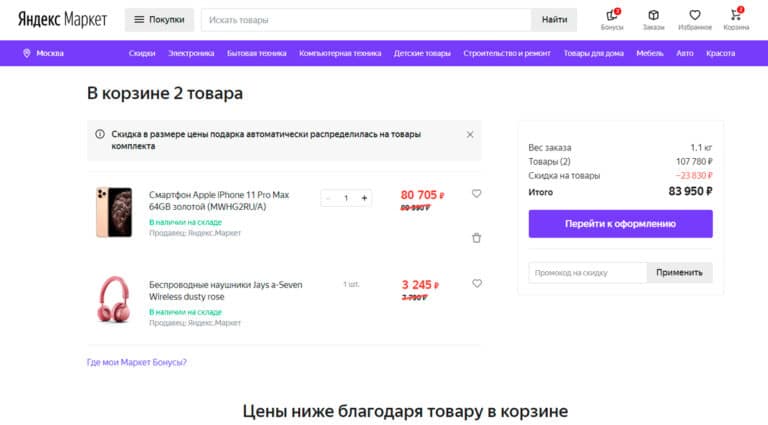This screenshot has width=768, height=425.
Task: Open the iPhone 11 Pro Max product thumbnail
Action: (x=114, y=212)
